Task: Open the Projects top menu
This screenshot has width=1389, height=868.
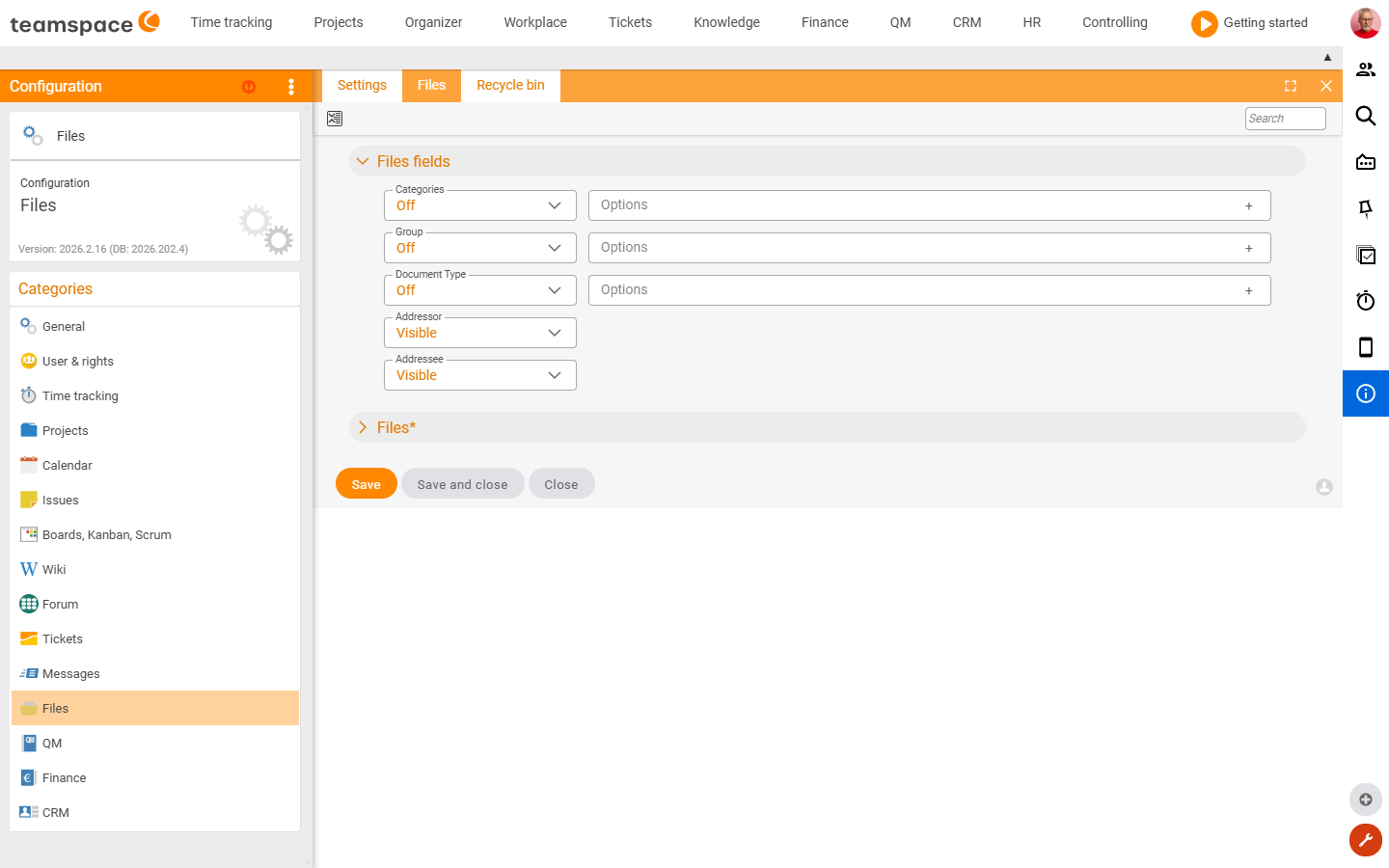Action: (339, 22)
